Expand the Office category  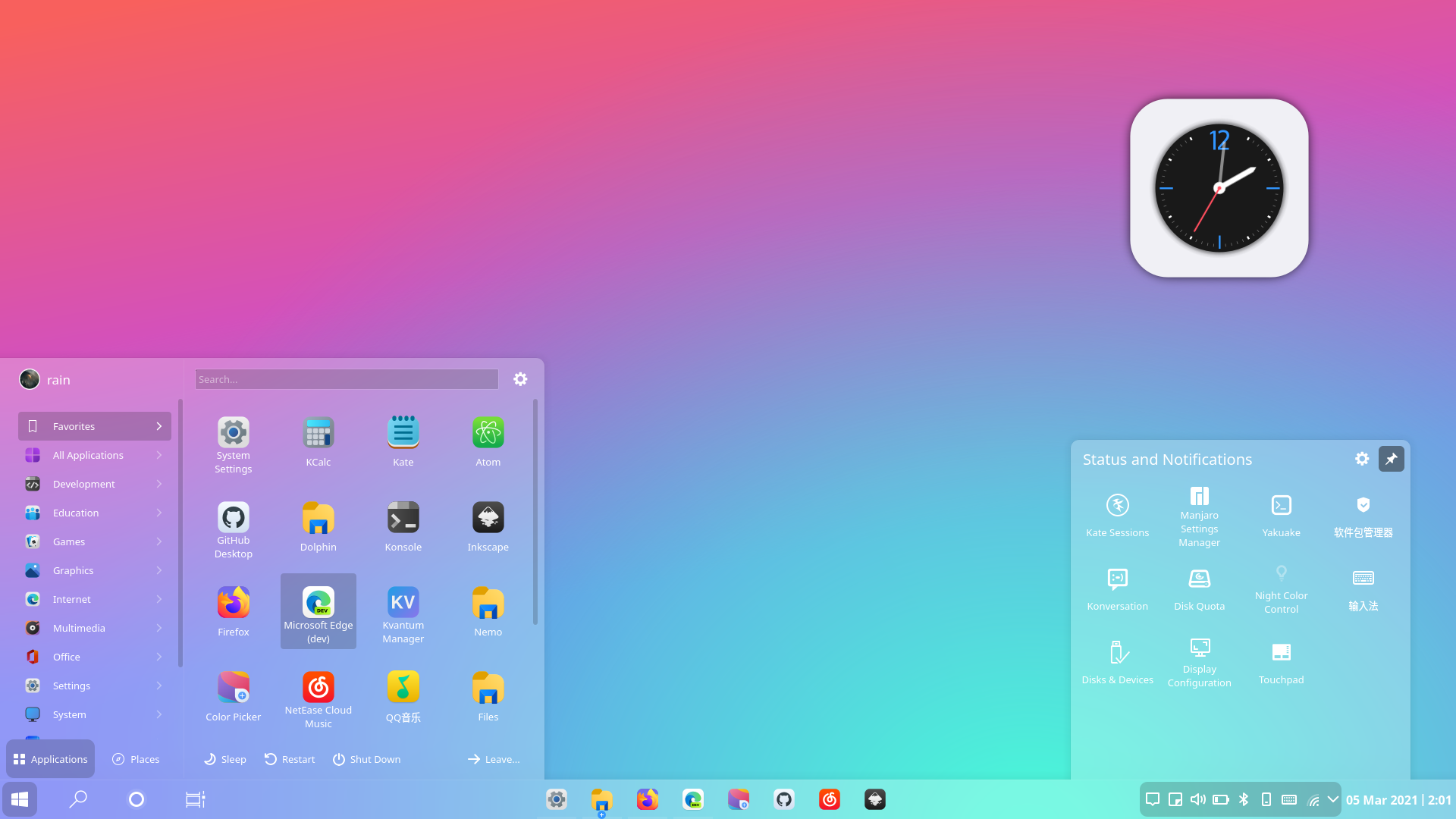coord(95,657)
